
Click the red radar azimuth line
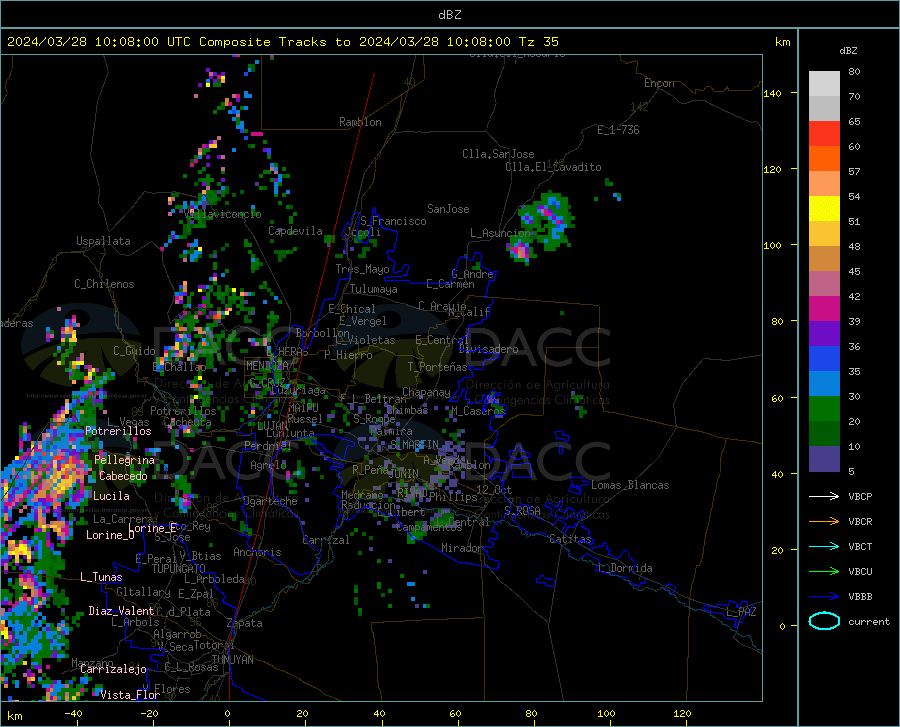tap(301, 387)
